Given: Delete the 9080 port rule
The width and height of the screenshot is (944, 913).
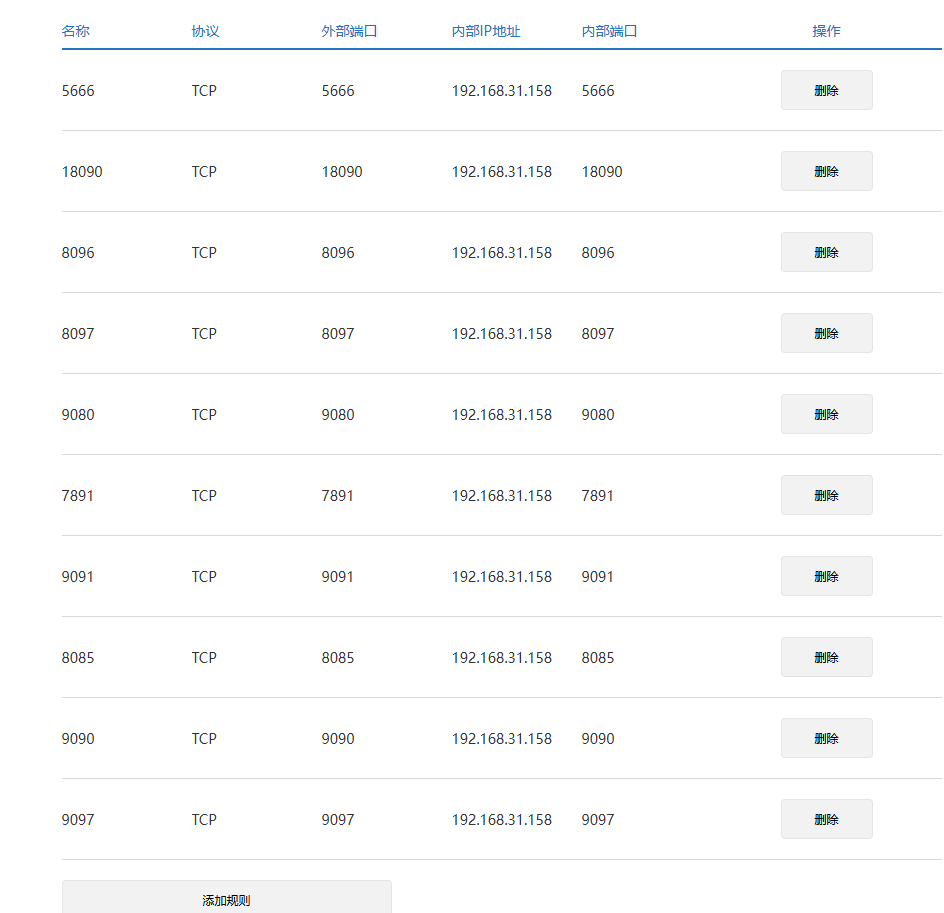Looking at the screenshot, I should pos(826,414).
